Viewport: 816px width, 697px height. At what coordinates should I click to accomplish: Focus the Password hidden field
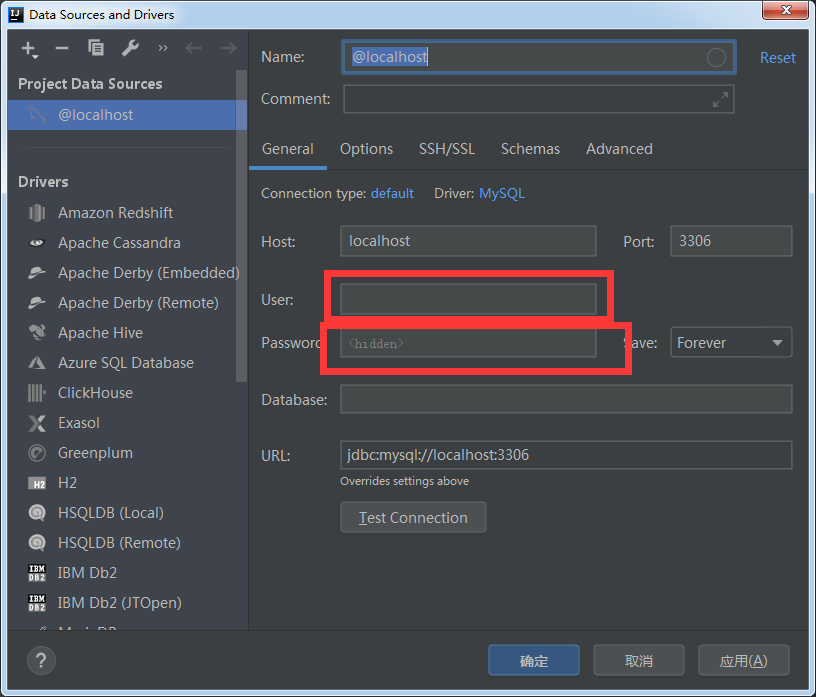point(468,343)
